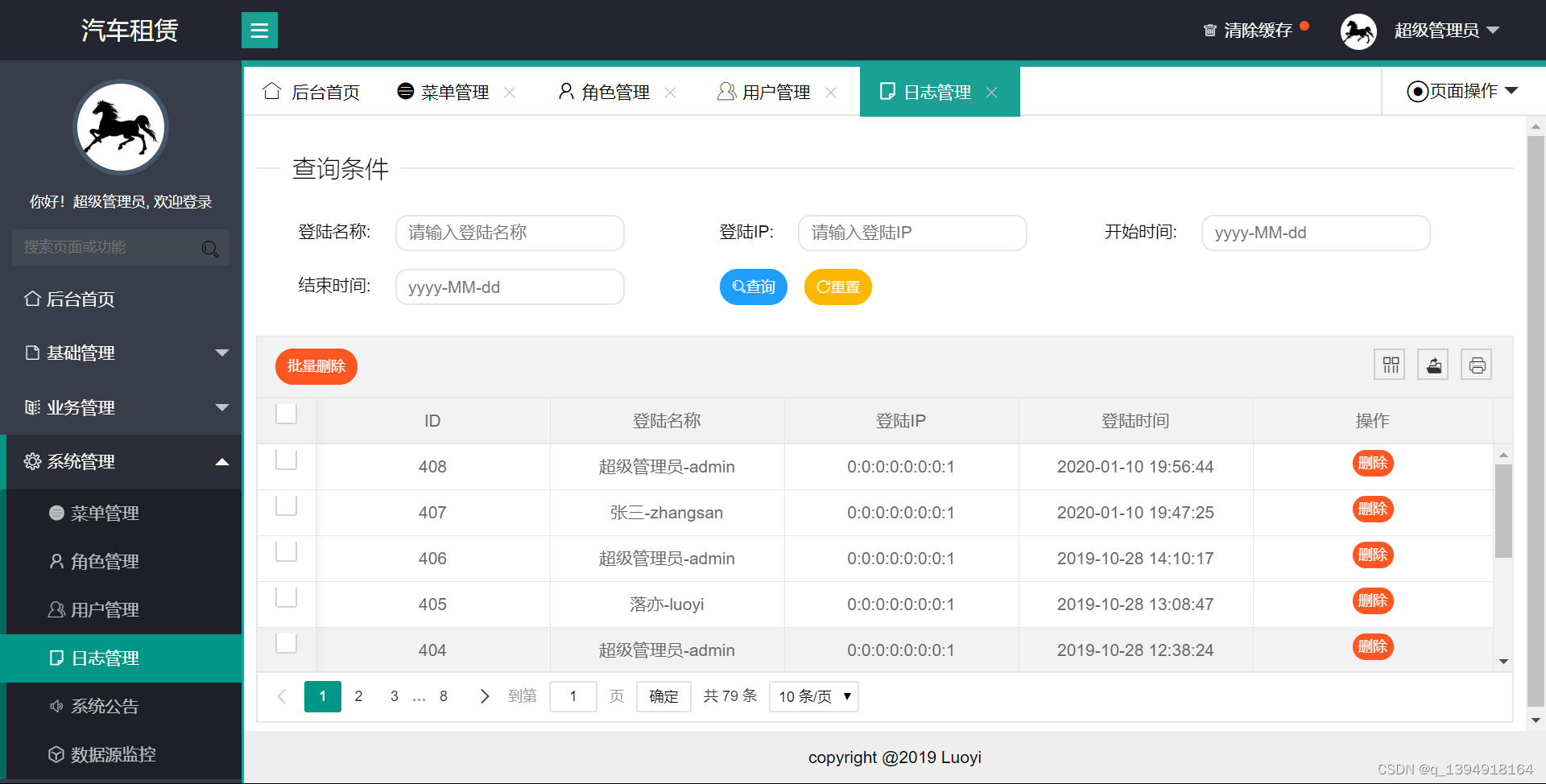Screen dimensions: 1546x784
Task: Check the row checkbox for log ID 404
Action: coord(286,643)
